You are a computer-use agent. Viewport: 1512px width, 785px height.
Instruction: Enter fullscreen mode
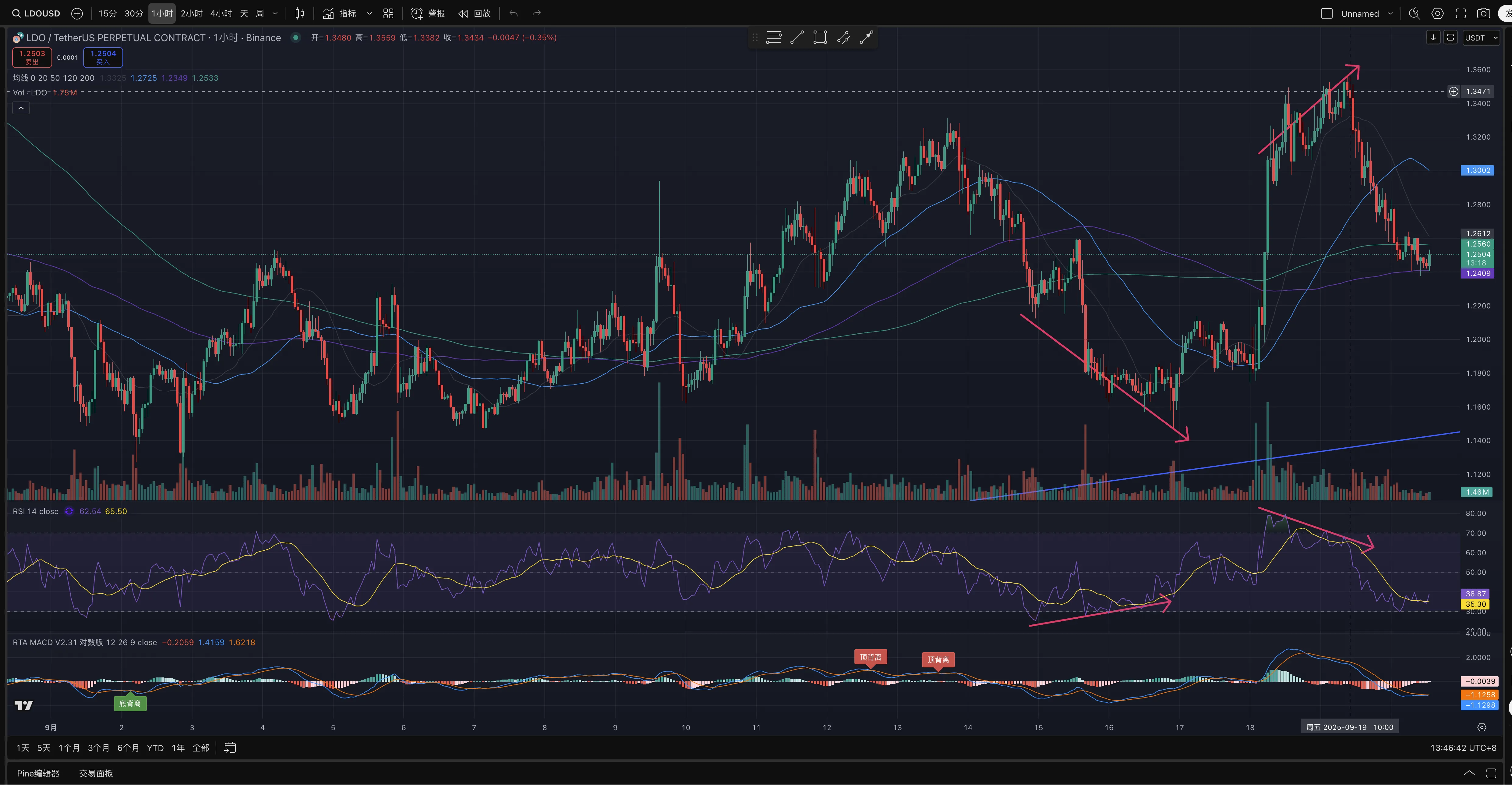point(1460,13)
